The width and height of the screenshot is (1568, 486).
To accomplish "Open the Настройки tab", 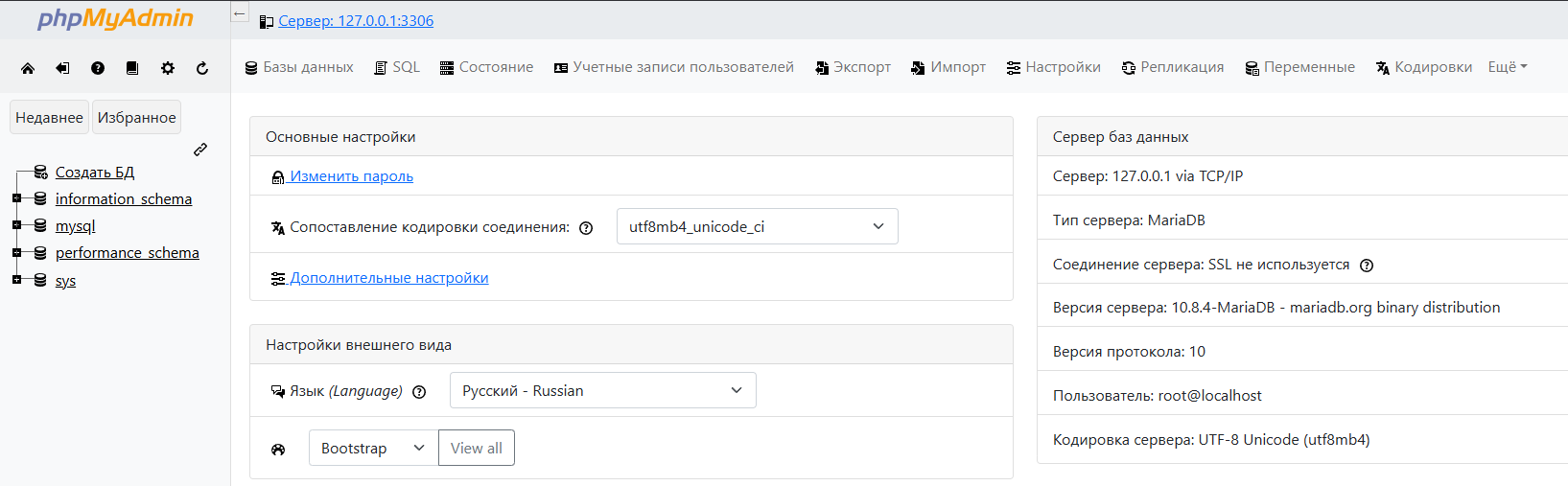I will point(1053,67).
